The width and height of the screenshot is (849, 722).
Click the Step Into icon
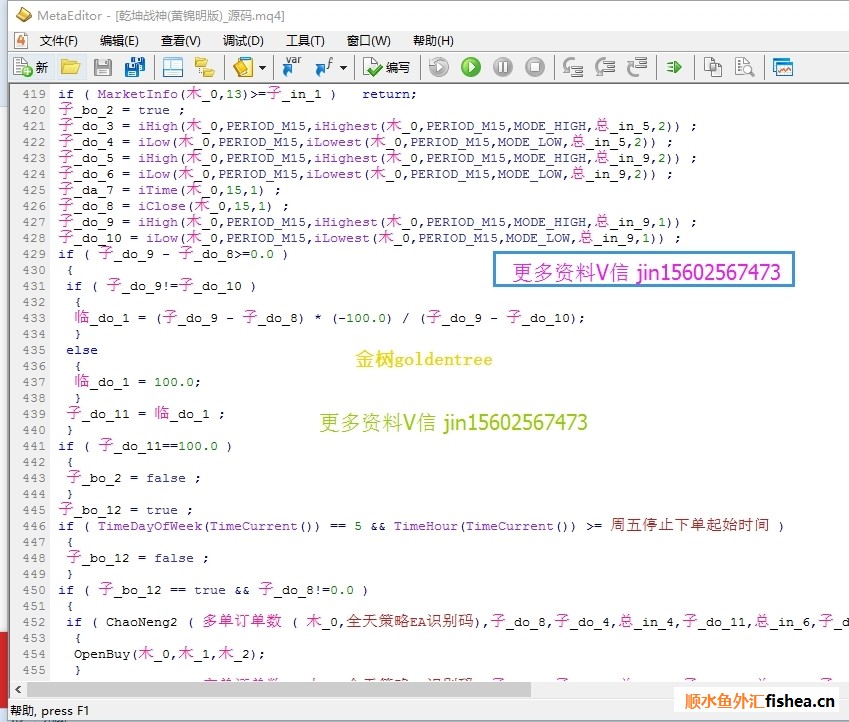click(x=573, y=67)
